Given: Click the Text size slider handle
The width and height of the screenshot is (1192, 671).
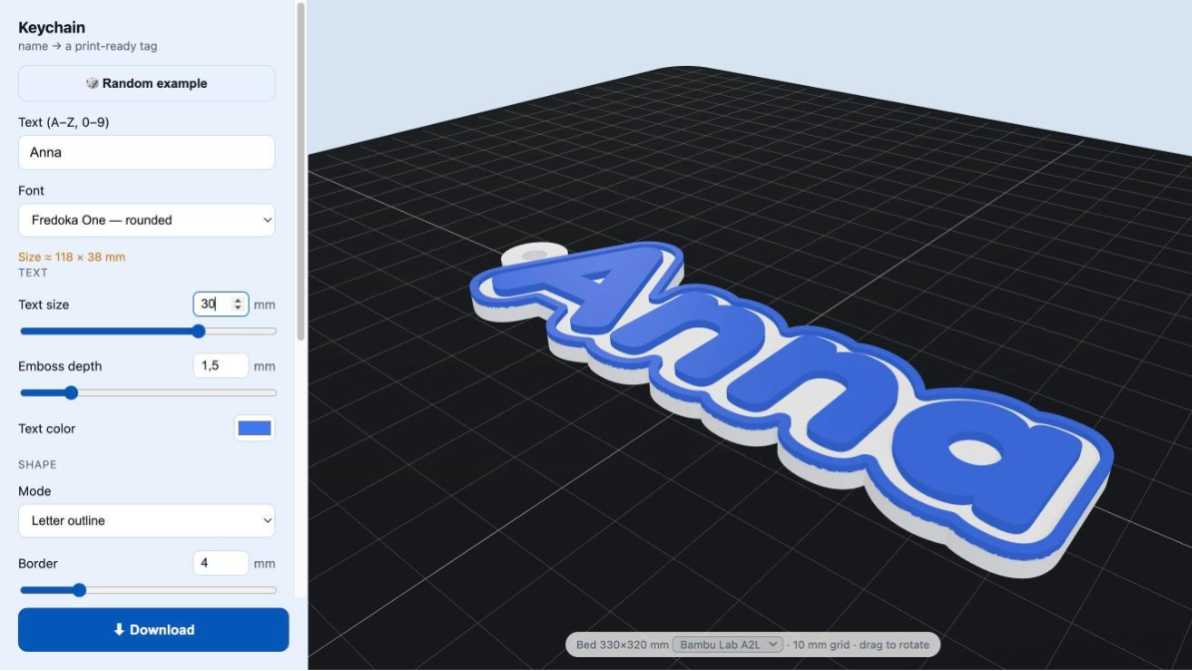Looking at the screenshot, I should [x=198, y=331].
